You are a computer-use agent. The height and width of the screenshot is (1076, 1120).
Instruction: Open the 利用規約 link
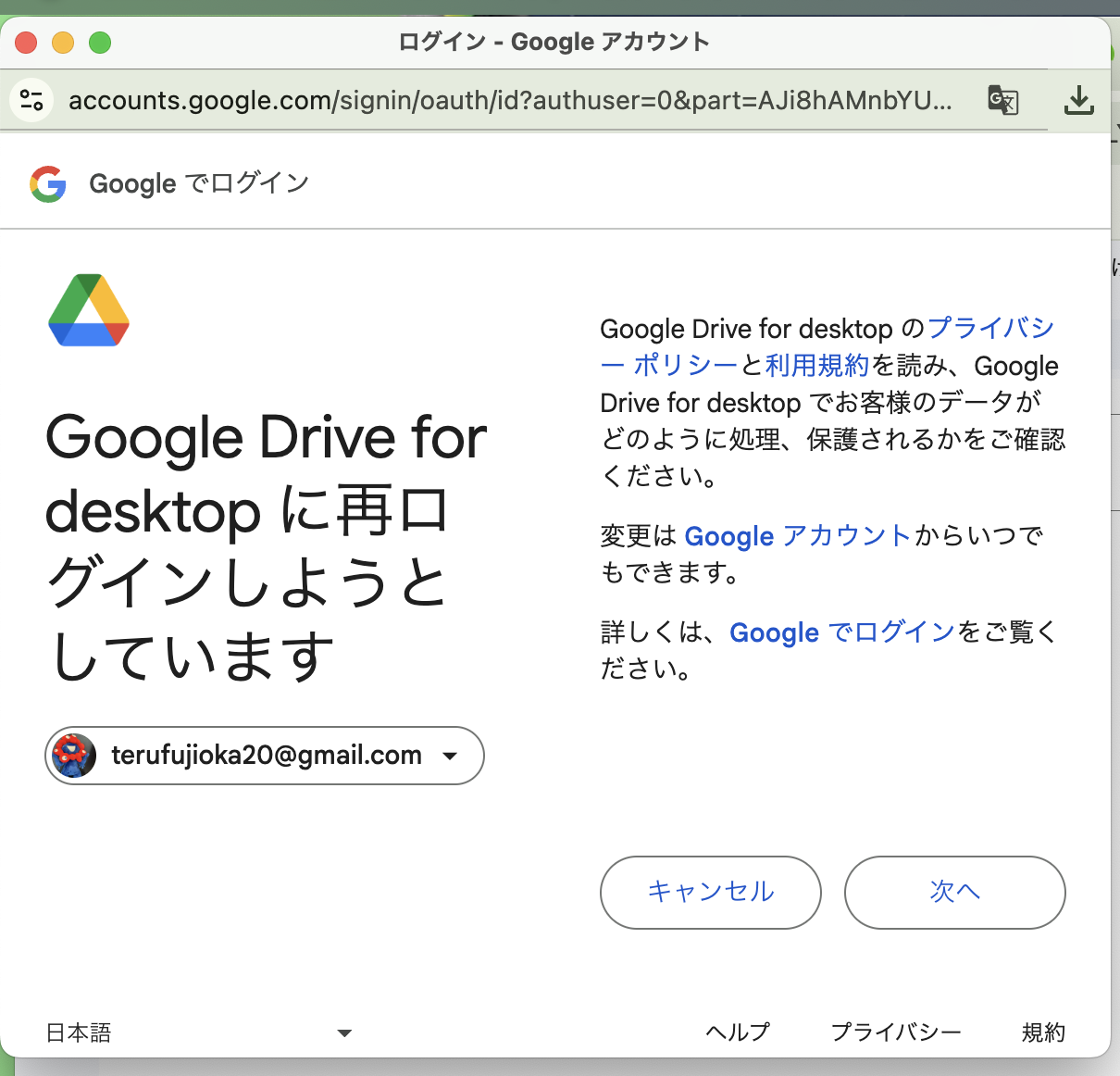(x=815, y=366)
